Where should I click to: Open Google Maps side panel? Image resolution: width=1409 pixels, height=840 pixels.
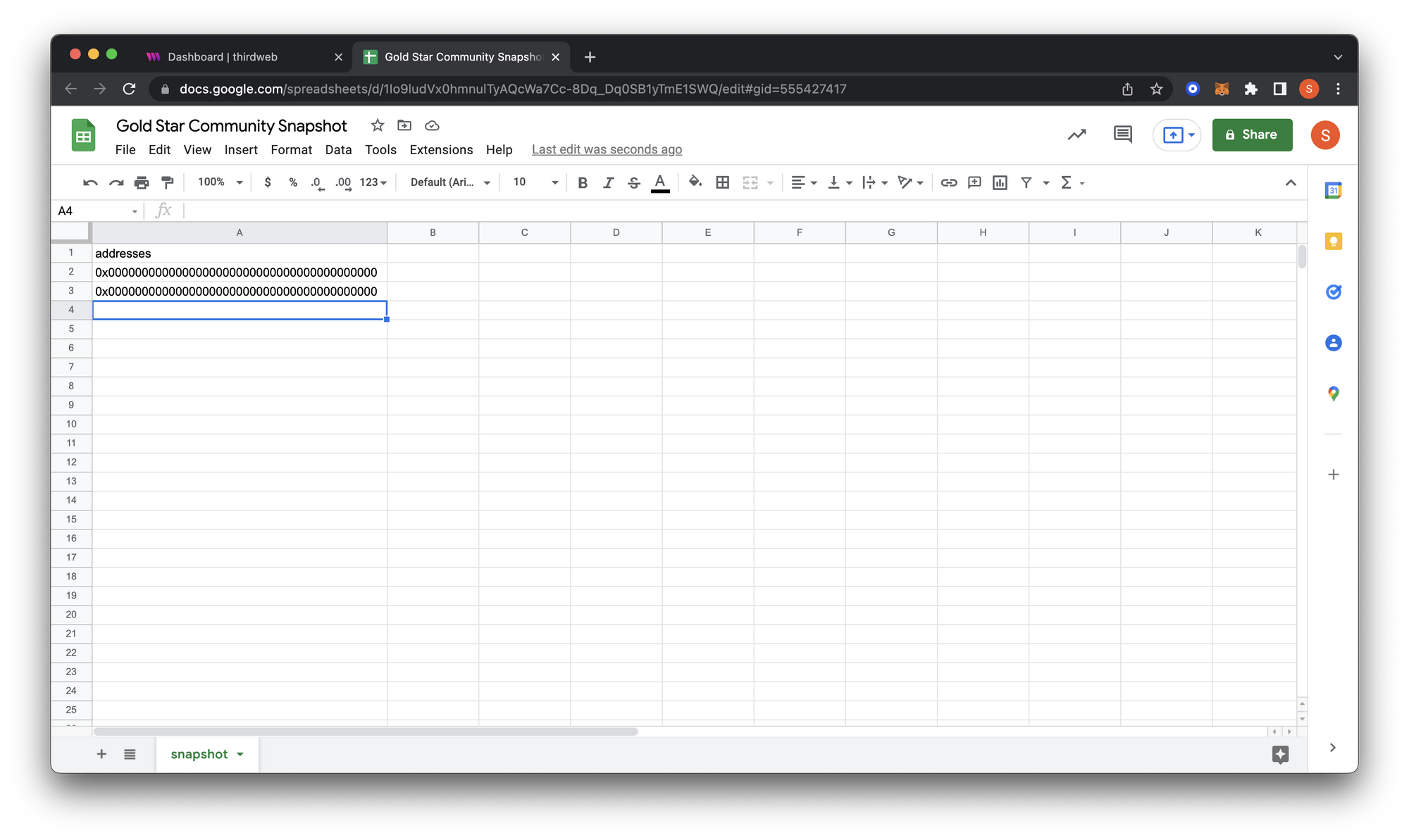click(x=1333, y=394)
